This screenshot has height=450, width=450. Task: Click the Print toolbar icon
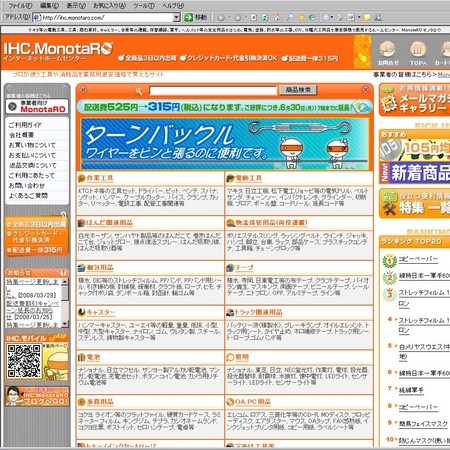pos(340,17)
